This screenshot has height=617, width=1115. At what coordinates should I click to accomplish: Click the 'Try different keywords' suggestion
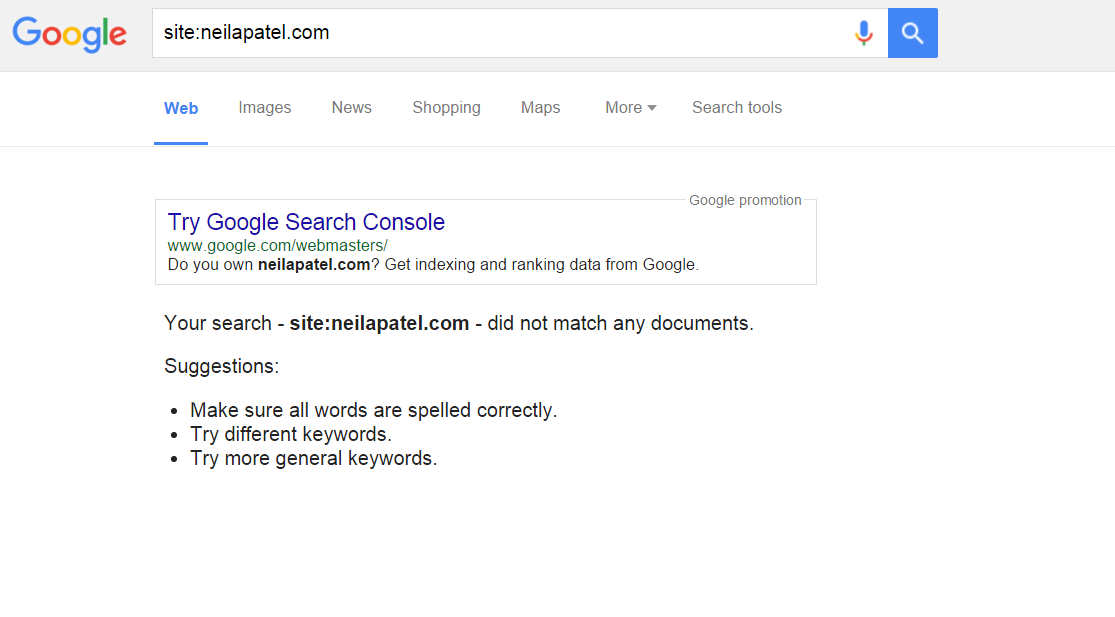(290, 434)
